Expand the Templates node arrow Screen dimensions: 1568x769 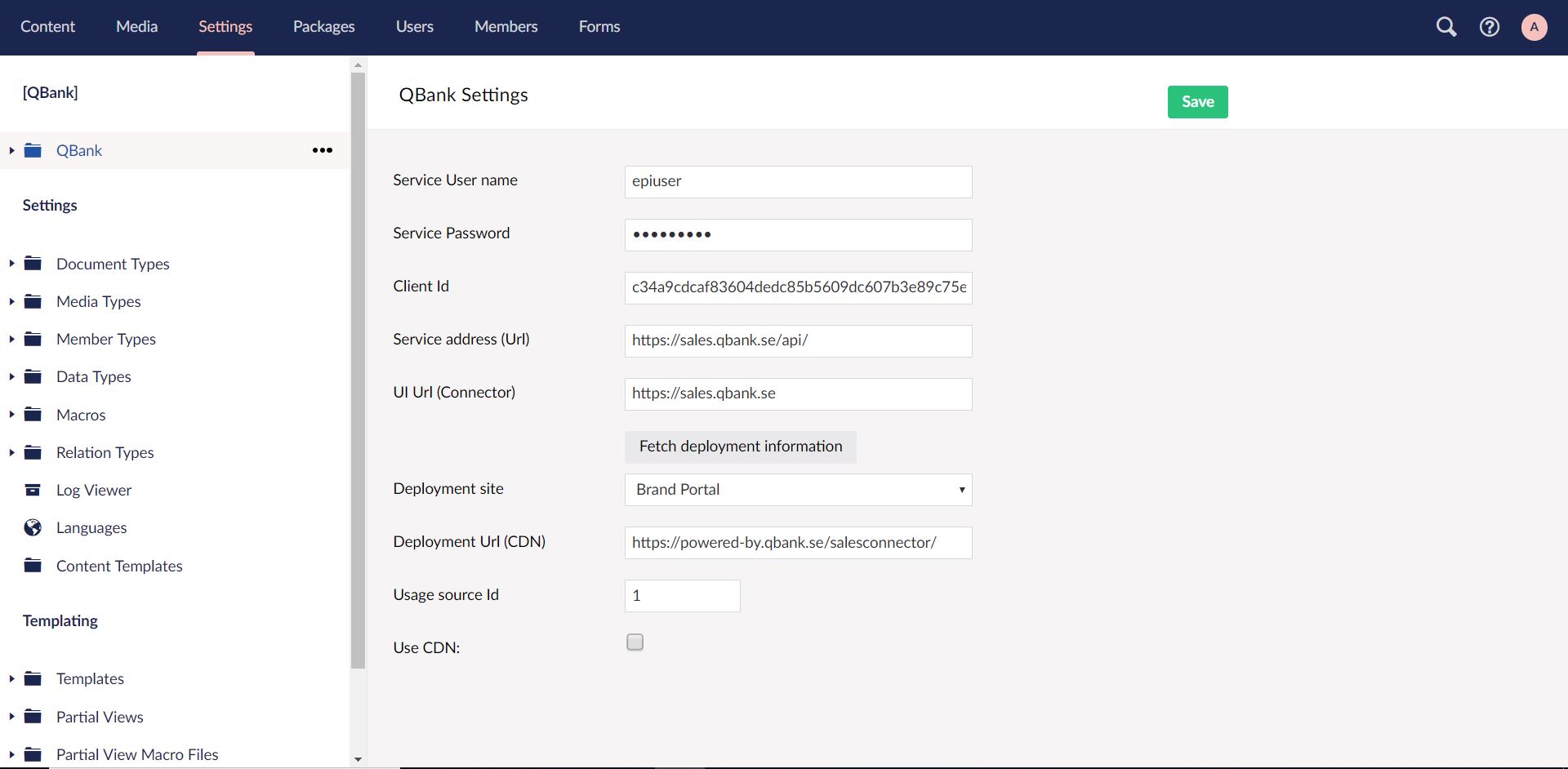11,678
